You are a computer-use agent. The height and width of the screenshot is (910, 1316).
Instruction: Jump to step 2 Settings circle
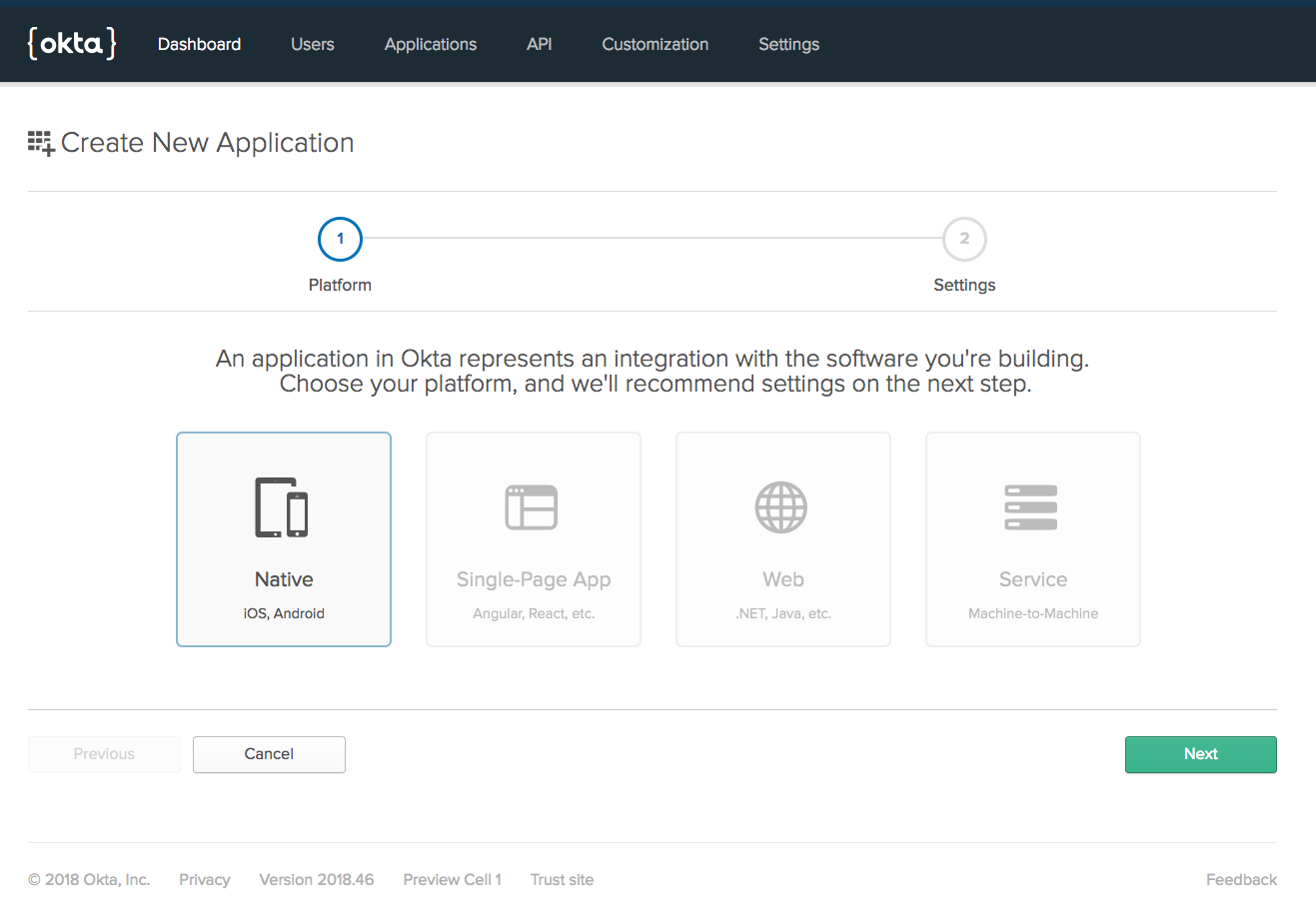[x=964, y=239]
